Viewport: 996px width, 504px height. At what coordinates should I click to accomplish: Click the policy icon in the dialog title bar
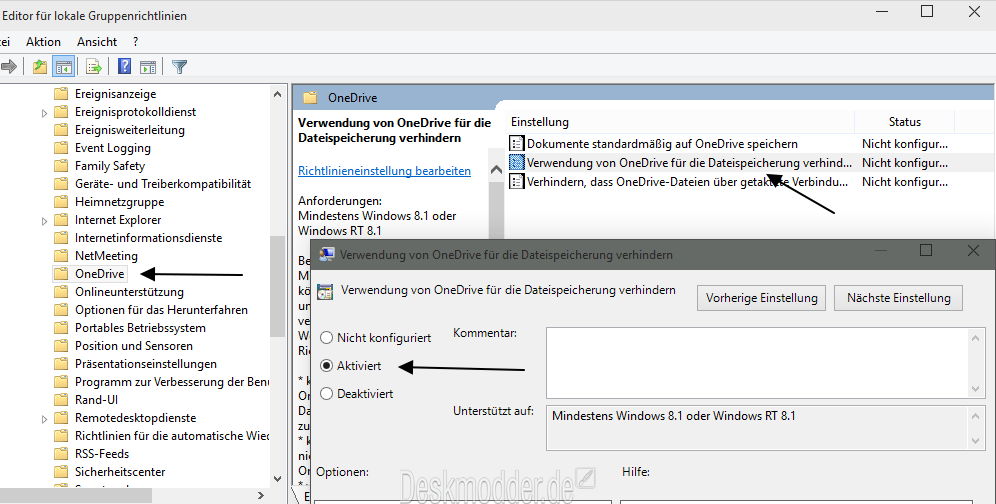click(x=326, y=254)
